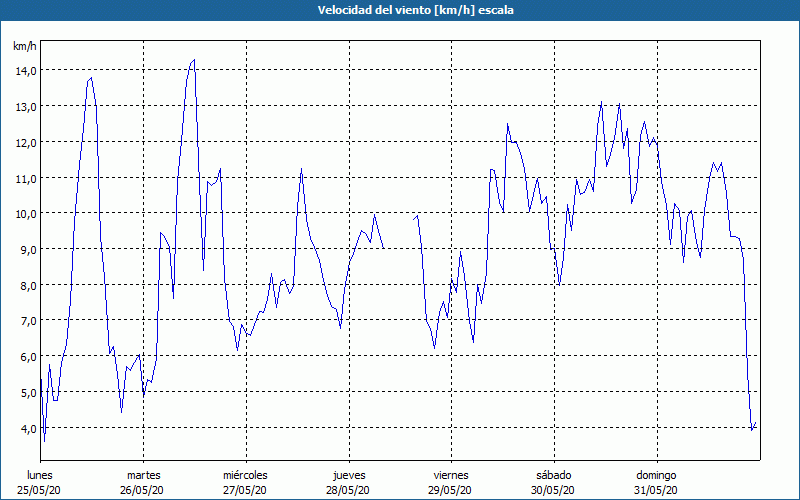Screen dimensions: 800x500
Task: Click the '8,0' y-axis value
Action: [28, 285]
